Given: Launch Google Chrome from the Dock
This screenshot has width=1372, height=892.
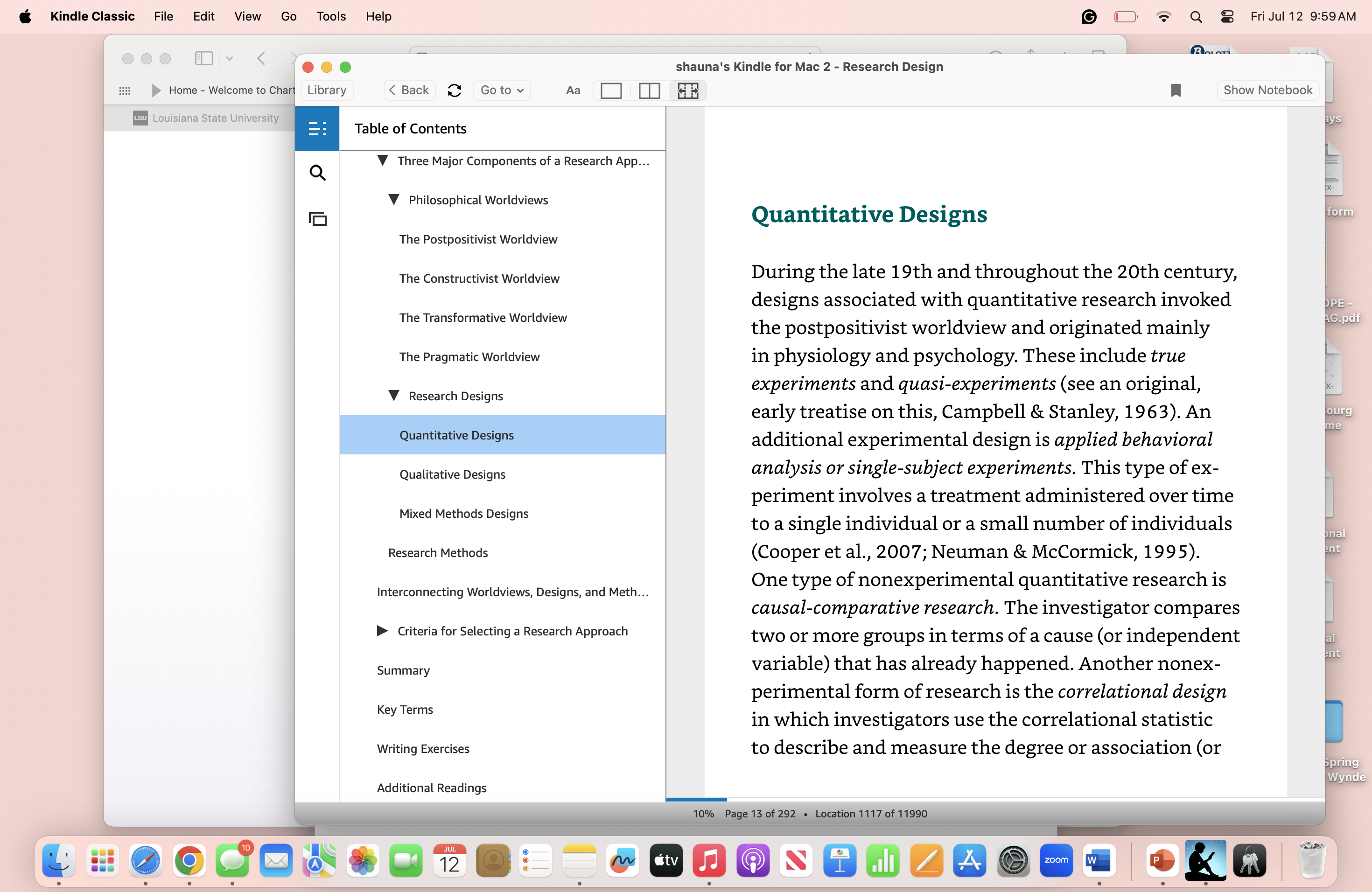Looking at the screenshot, I should [189, 860].
